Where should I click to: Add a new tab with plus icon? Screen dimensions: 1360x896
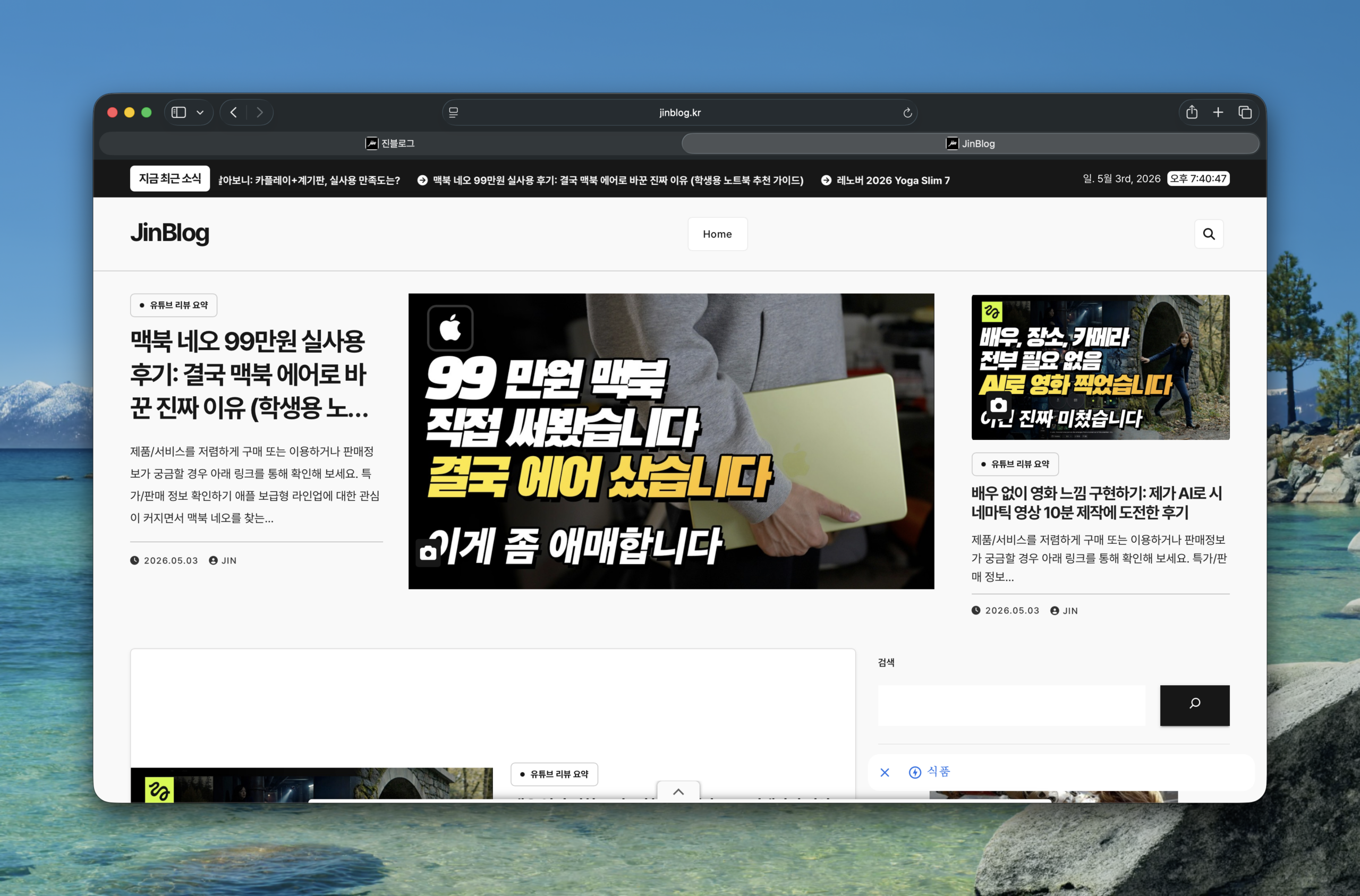1218,113
